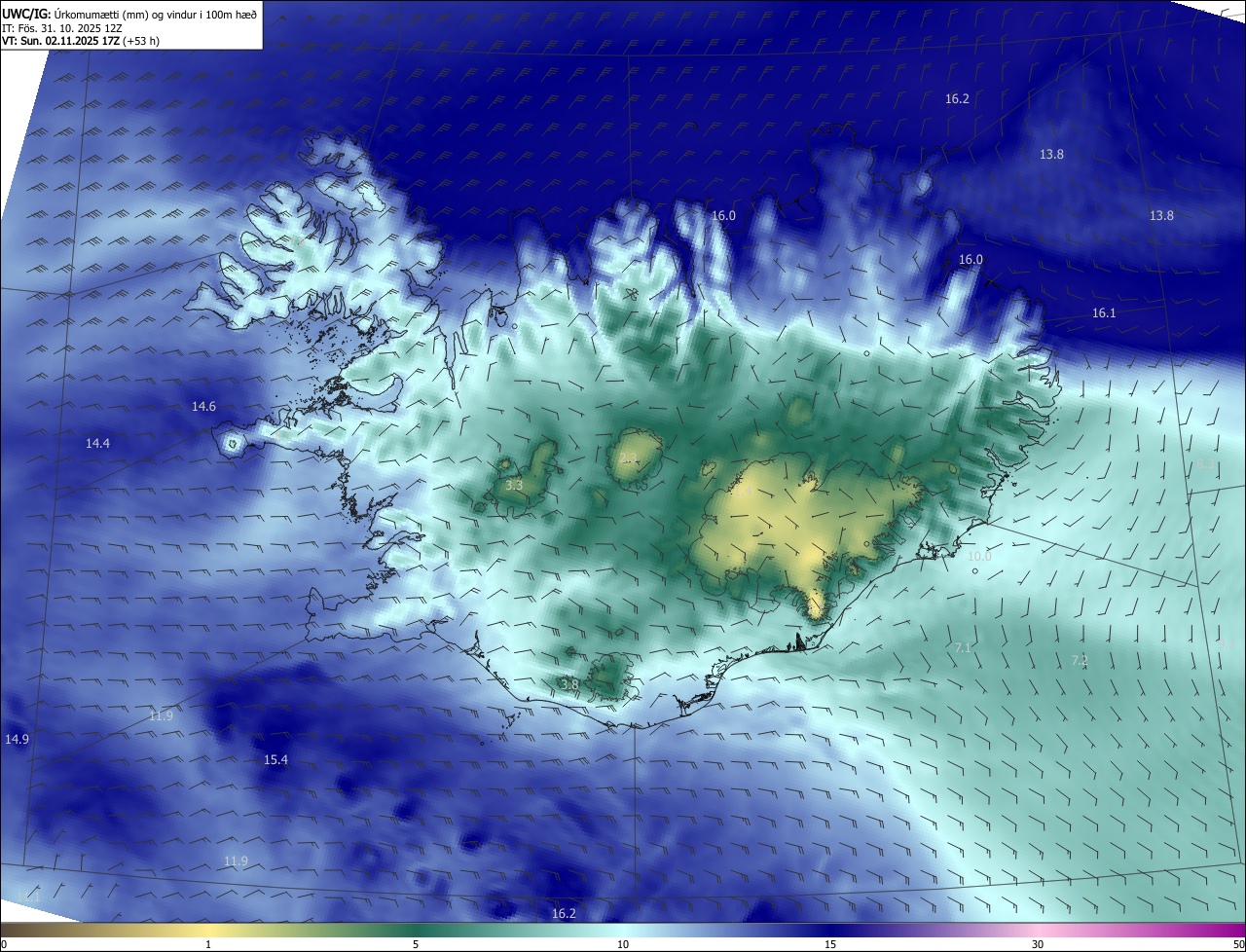Screen dimensions: 1246x952
Task: Select the 'IT: Fös. 31. 10. 2025 12Z' line
Action: coord(61,27)
